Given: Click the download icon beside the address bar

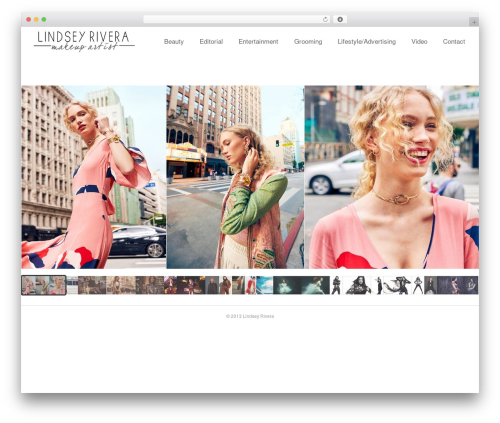Looking at the screenshot, I should (340, 20).
